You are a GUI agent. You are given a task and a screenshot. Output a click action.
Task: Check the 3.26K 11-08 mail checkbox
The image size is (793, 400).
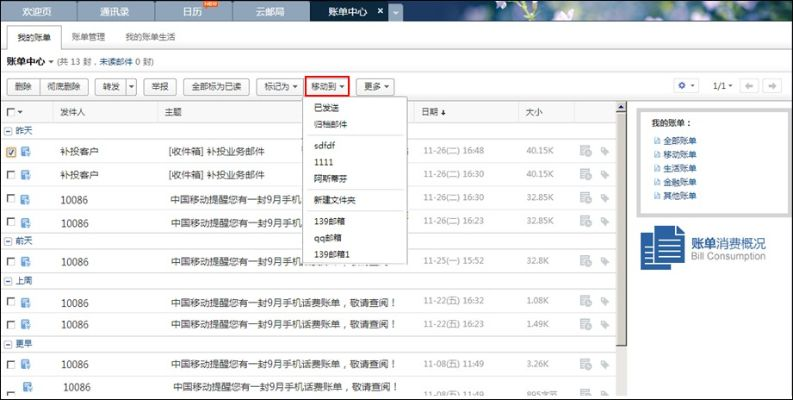11,364
